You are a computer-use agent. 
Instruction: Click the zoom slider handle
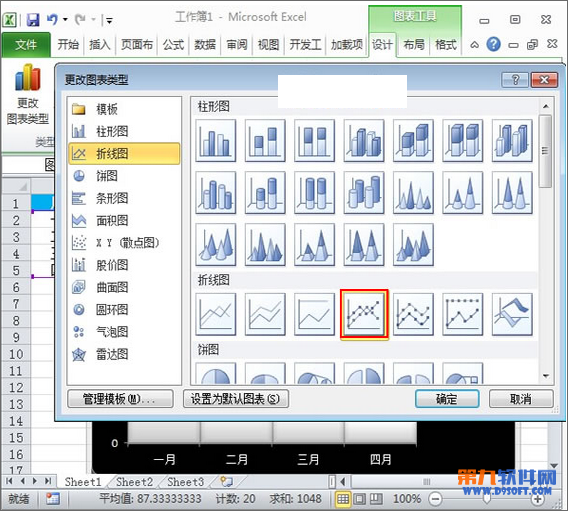click(x=487, y=499)
